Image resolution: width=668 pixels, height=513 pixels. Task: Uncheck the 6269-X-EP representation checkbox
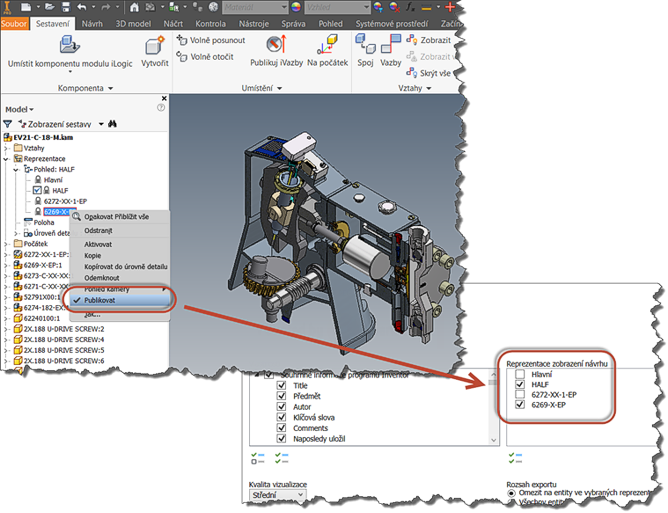(518, 405)
